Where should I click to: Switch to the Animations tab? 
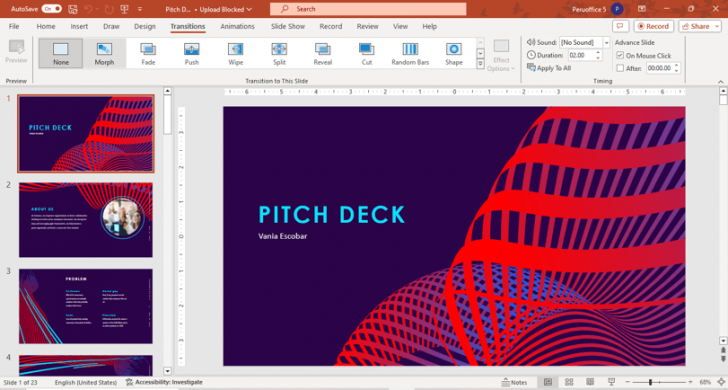(x=237, y=26)
